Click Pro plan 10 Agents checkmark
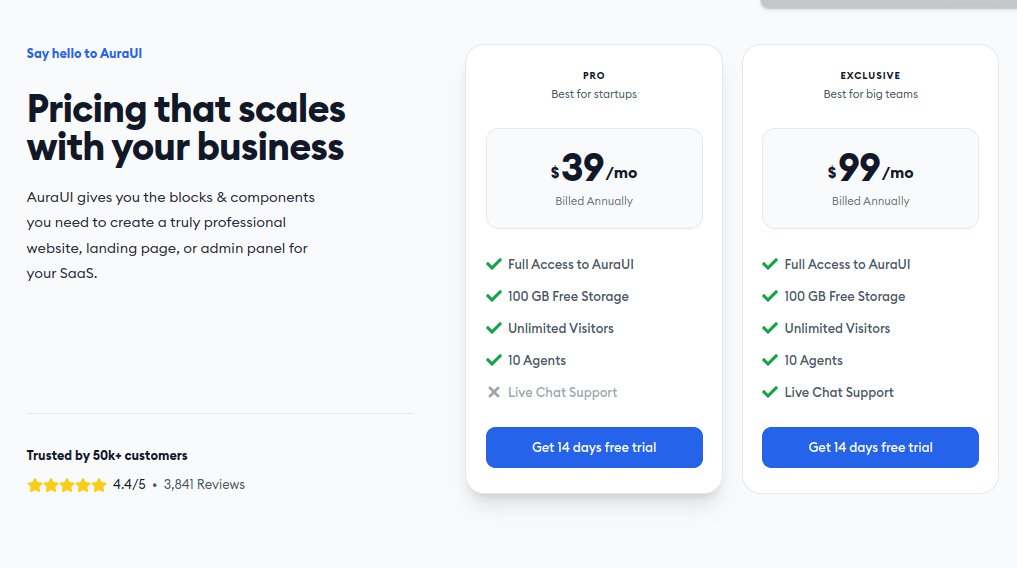This screenshot has height=568, width=1017. 494,360
